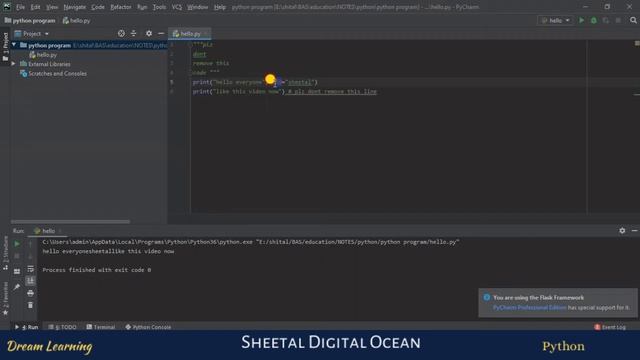Open the Terminal bottom tab
The height and width of the screenshot is (360, 640).
pyautogui.click(x=101, y=327)
